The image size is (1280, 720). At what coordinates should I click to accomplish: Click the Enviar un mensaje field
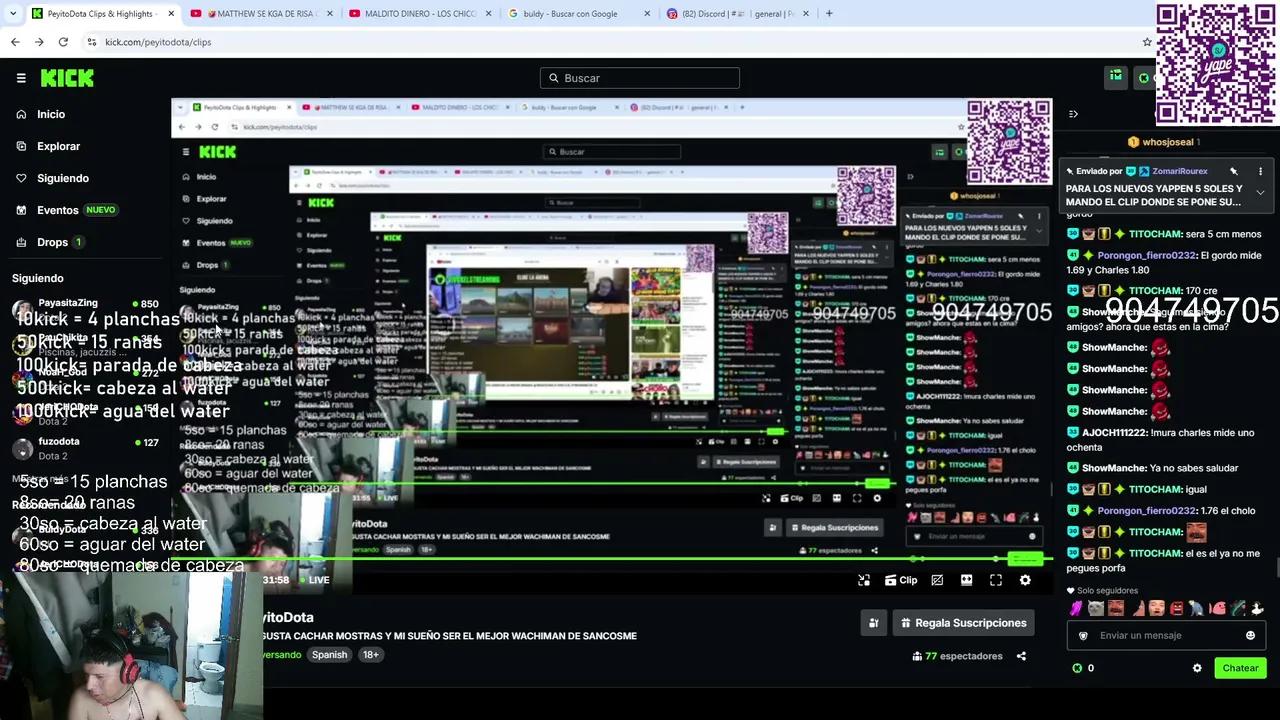coord(1165,635)
